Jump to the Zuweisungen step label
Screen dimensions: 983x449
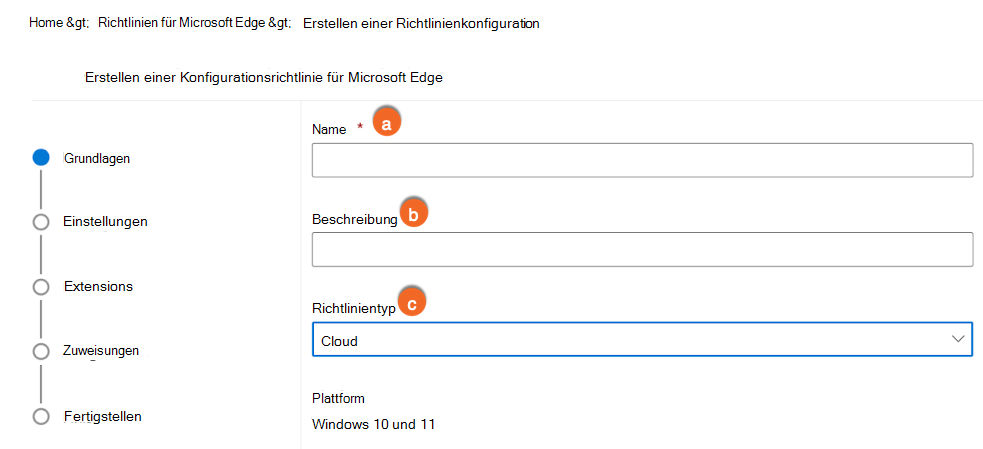pyautogui.click(x=101, y=351)
